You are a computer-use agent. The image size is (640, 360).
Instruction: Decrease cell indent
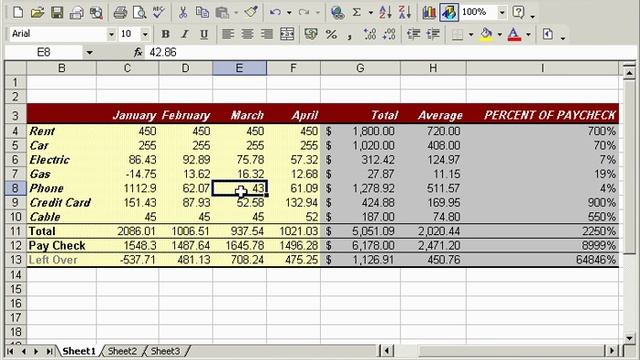(413, 34)
